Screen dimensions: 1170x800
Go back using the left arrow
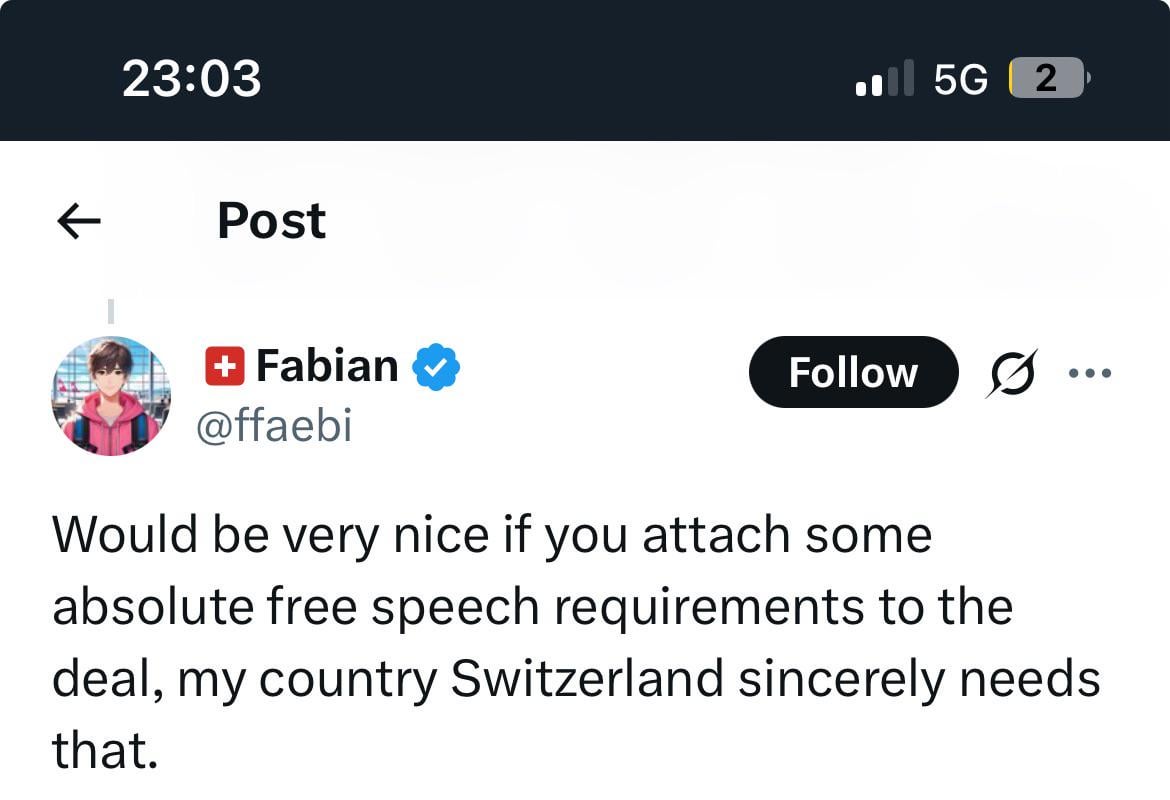[x=78, y=221]
